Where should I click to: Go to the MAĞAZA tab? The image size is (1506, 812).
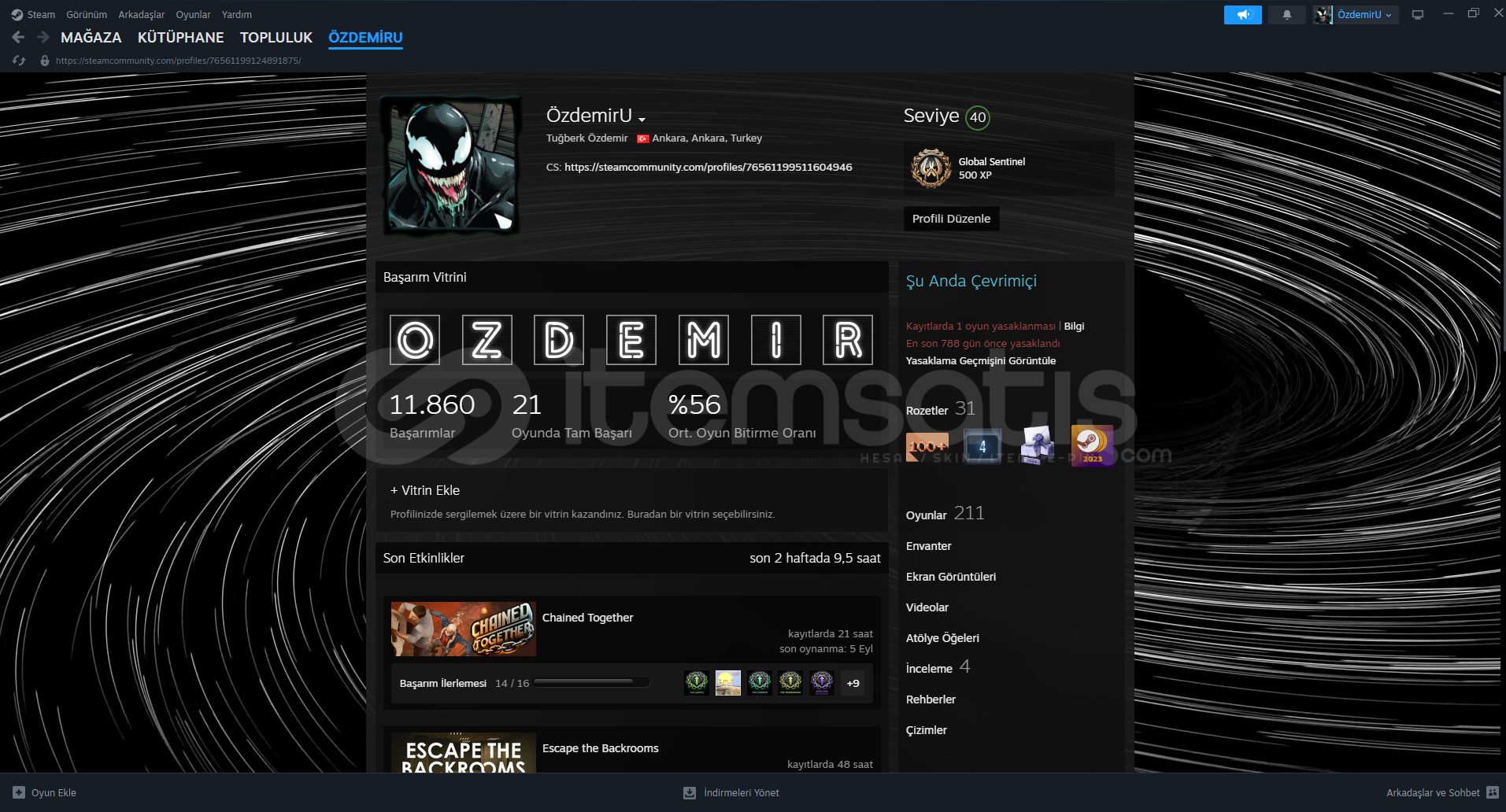[91, 37]
